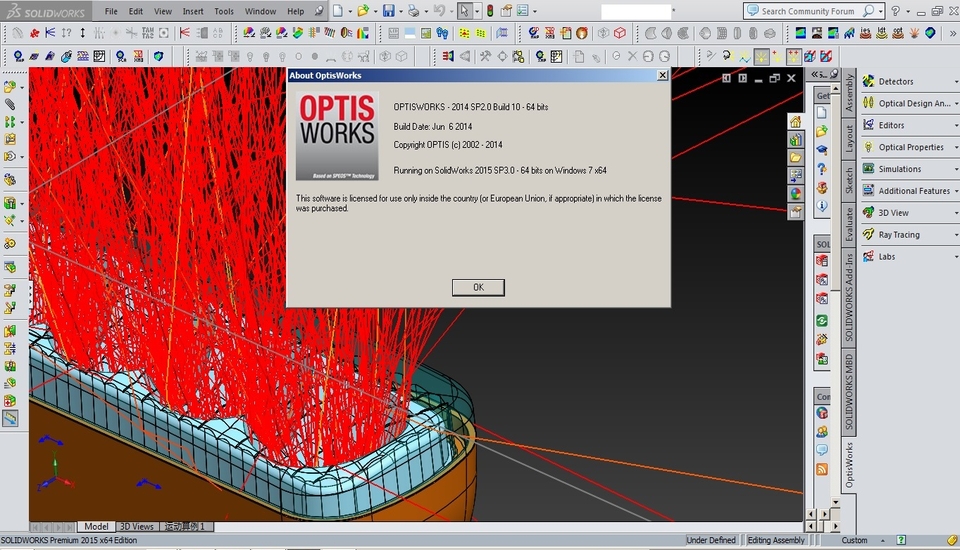The height and width of the screenshot is (550, 960).
Task: Switch to the Layout vertical tab
Action: pos(849,138)
